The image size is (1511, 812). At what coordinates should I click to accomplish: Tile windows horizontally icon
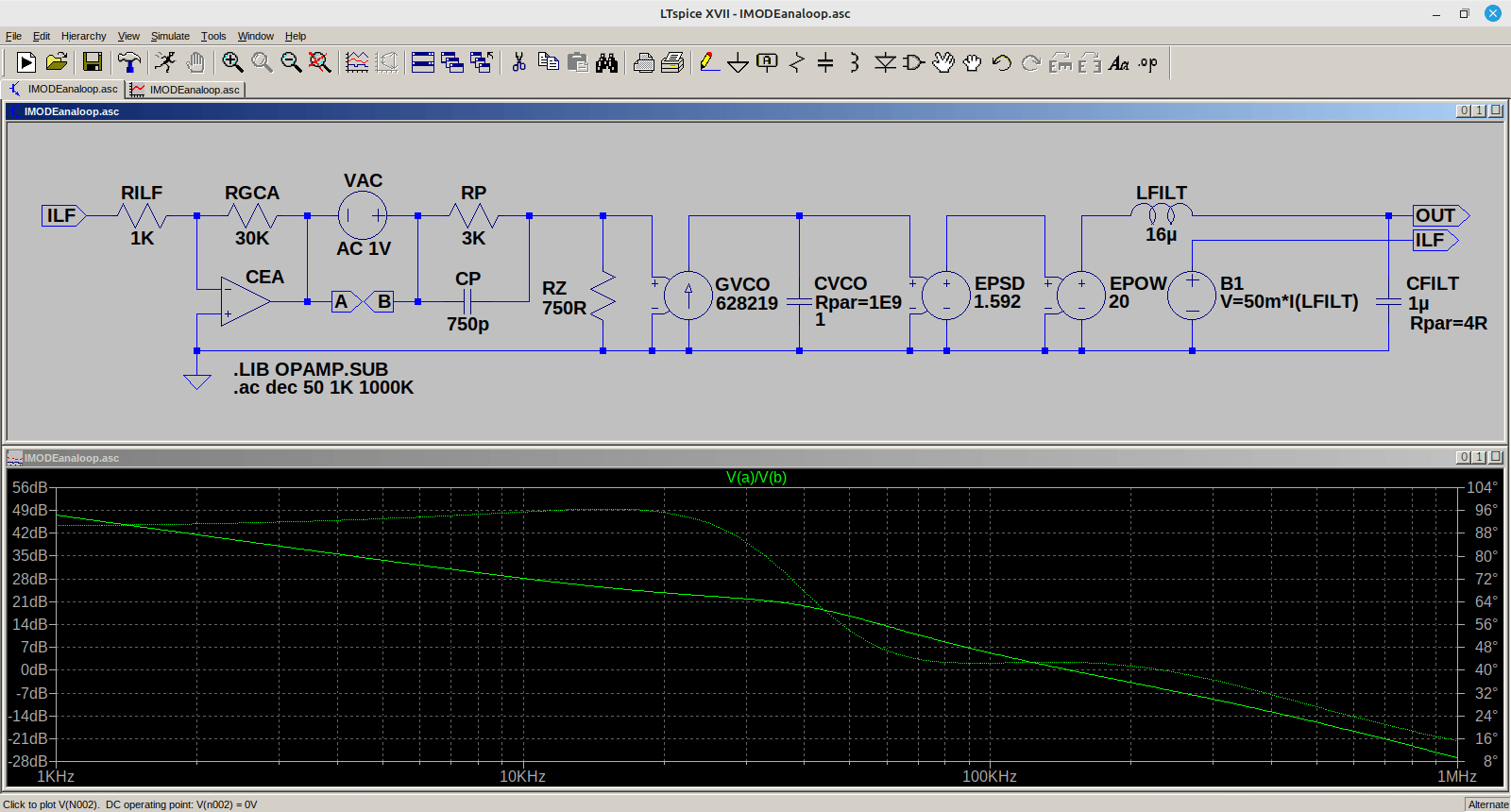423,62
